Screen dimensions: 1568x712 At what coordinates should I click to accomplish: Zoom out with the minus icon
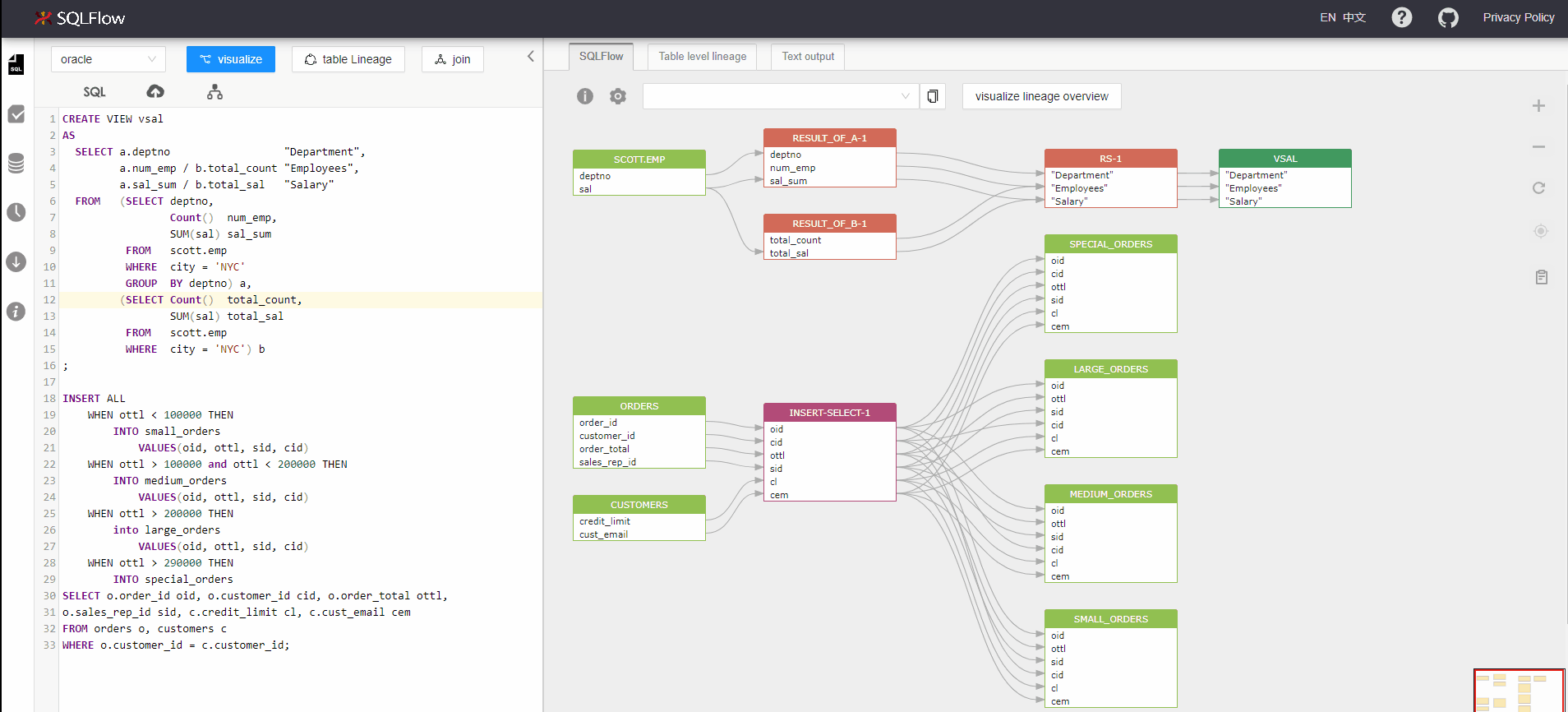point(1538,147)
